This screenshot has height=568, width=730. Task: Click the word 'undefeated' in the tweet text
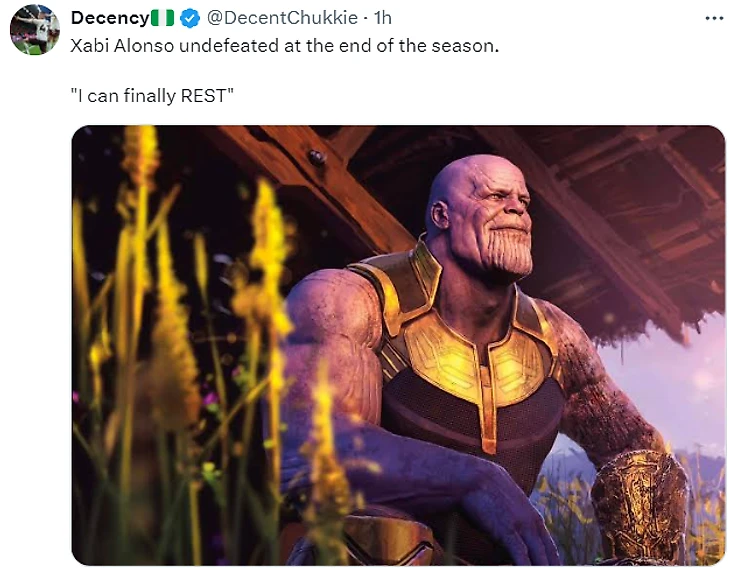[229, 46]
